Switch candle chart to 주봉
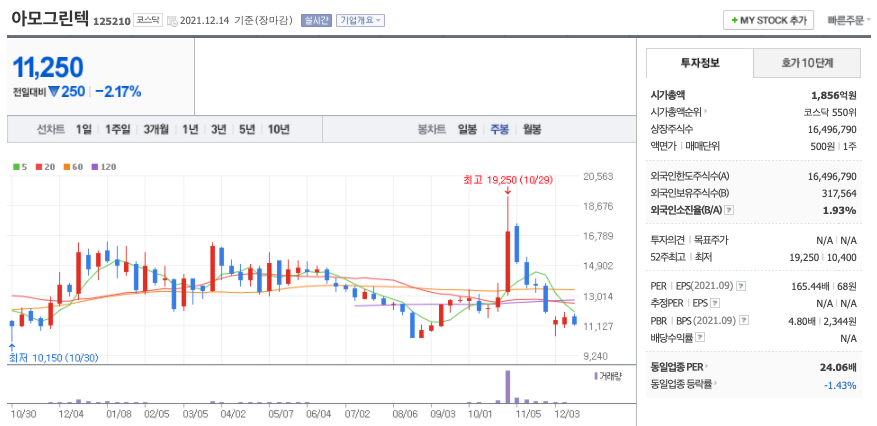The height and width of the screenshot is (426, 877). pos(499,130)
